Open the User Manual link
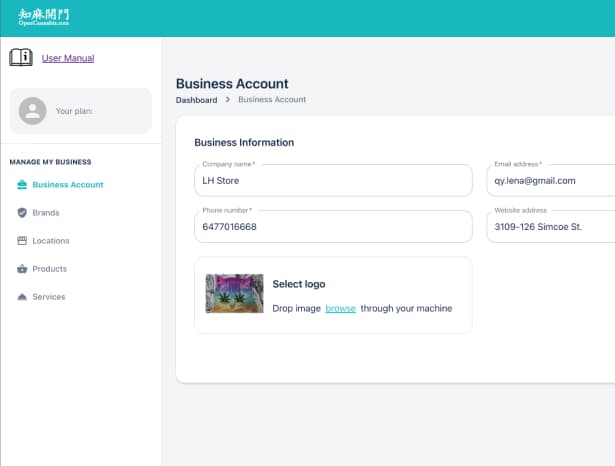This screenshot has width=615, height=466. pos(68,58)
